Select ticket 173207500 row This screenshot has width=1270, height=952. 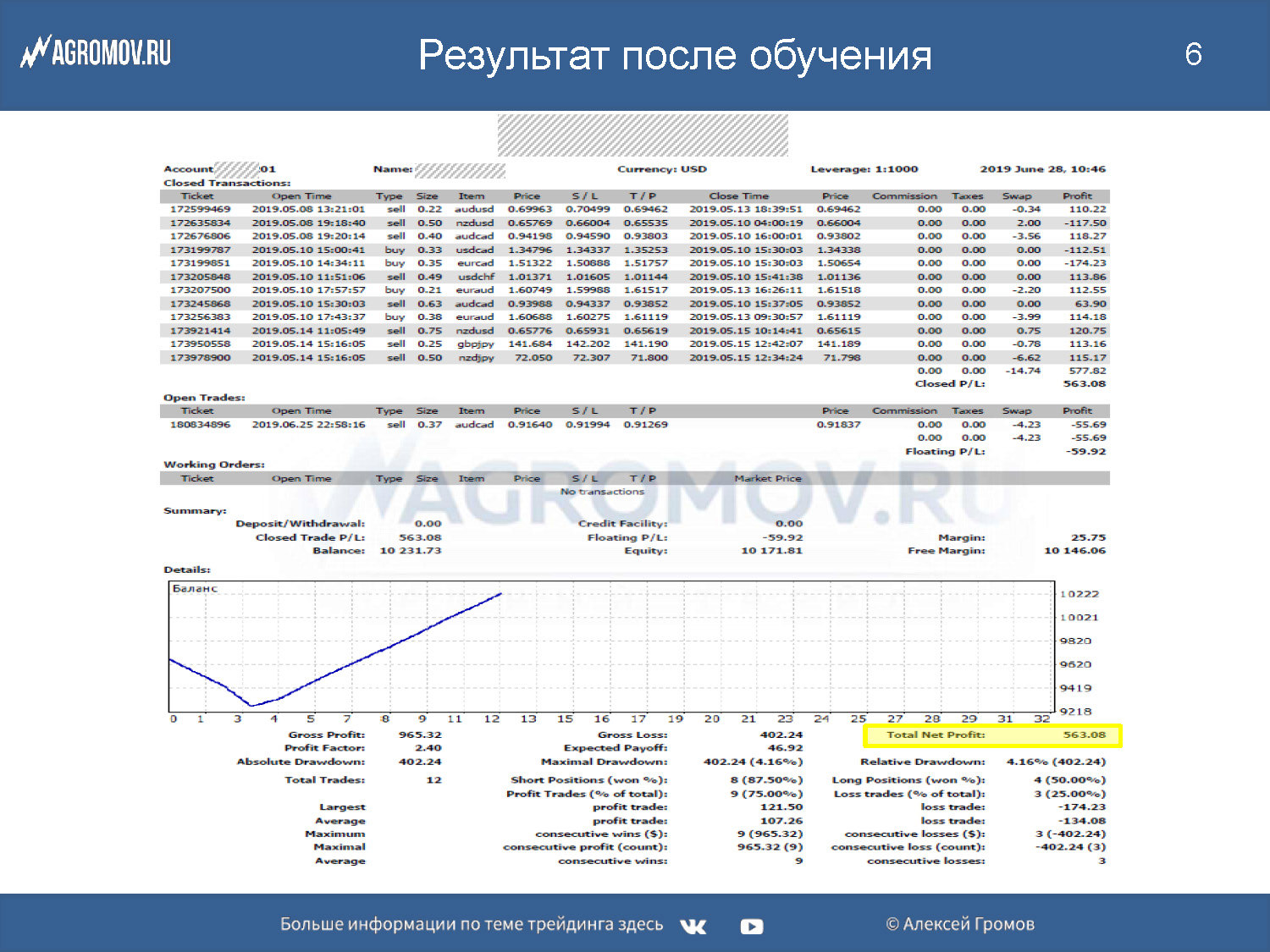pyautogui.click(x=634, y=290)
